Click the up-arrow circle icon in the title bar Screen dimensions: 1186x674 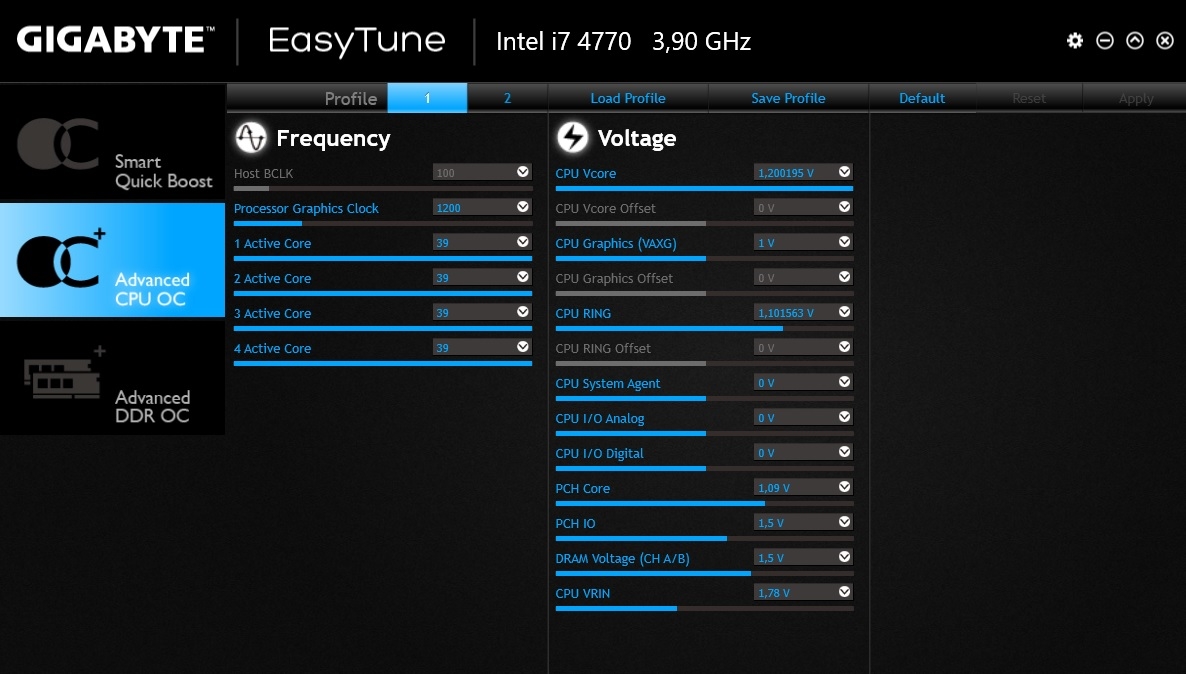tap(1135, 41)
